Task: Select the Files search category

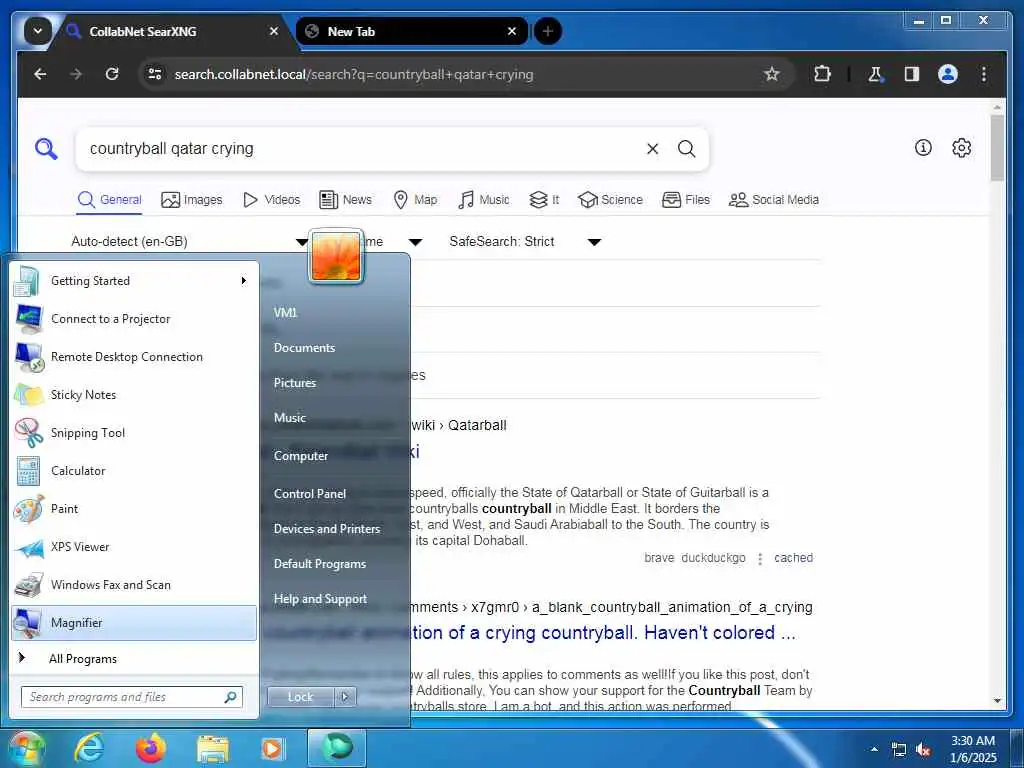Action: coord(686,200)
